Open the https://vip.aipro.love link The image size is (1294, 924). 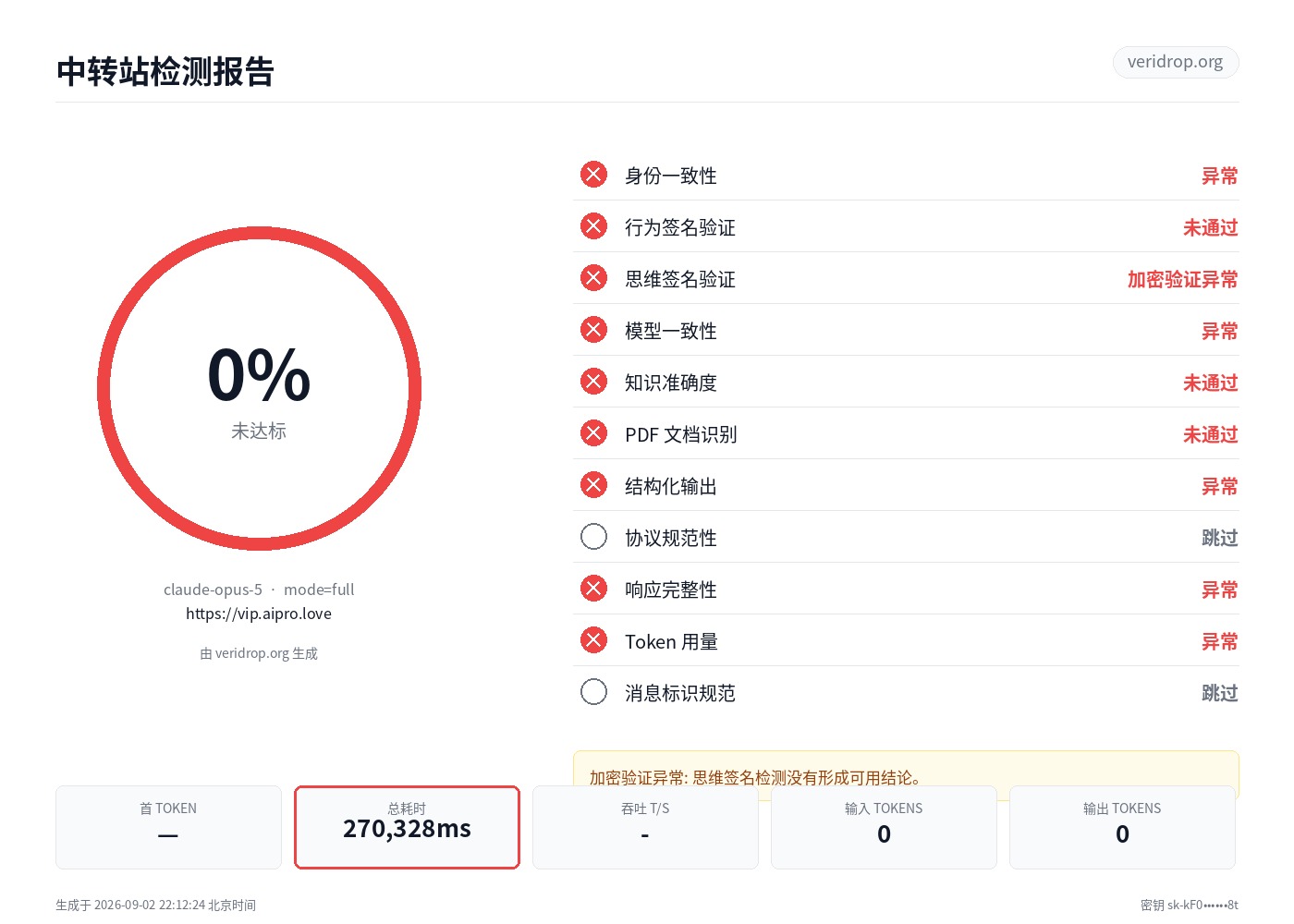[259, 614]
